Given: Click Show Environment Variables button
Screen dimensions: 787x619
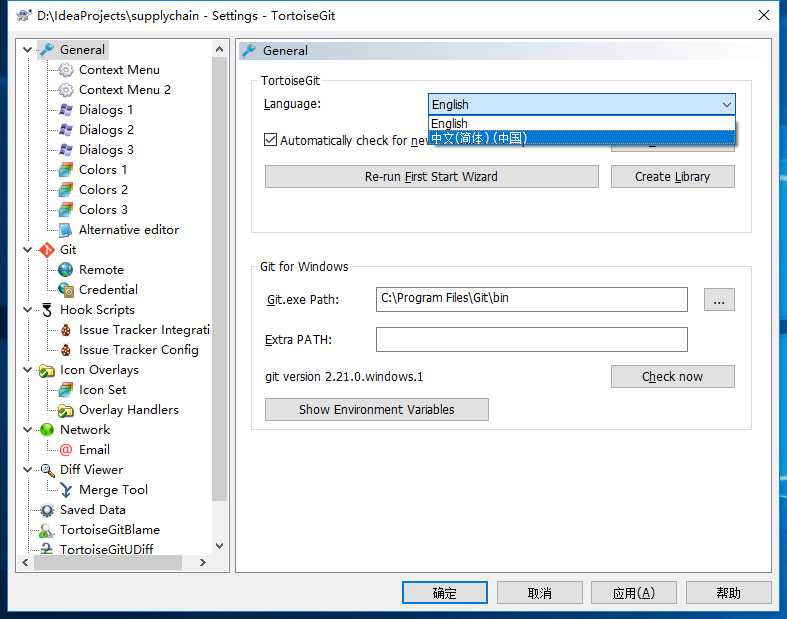Looking at the screenshot, I should coord(376,410).
